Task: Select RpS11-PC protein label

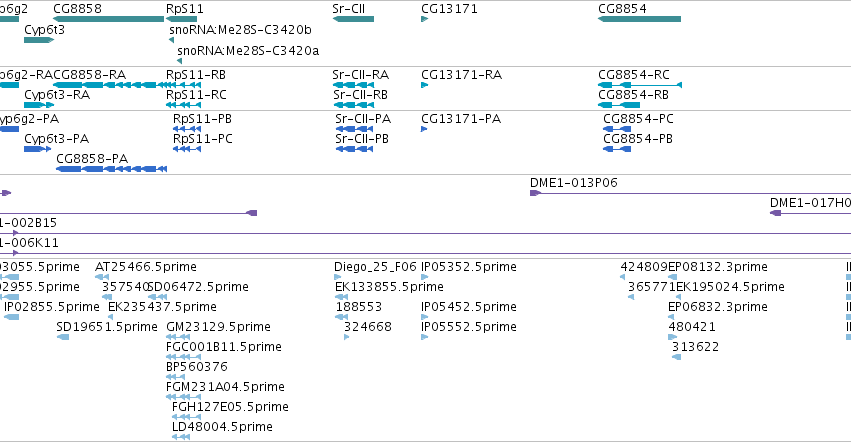Action: [x=202, y=138]
